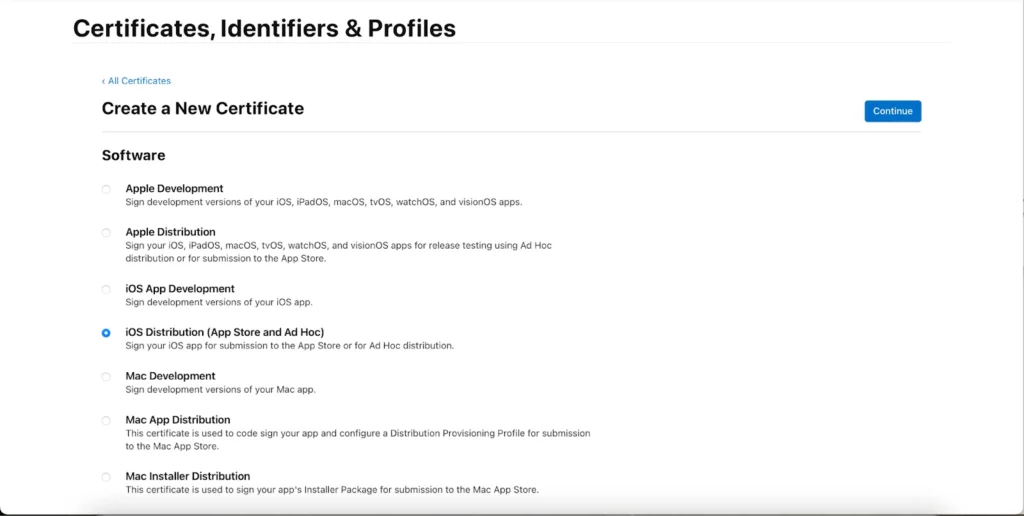Click the "Apple Distribution" label text

pyautogui.click(x=170, y=232)
